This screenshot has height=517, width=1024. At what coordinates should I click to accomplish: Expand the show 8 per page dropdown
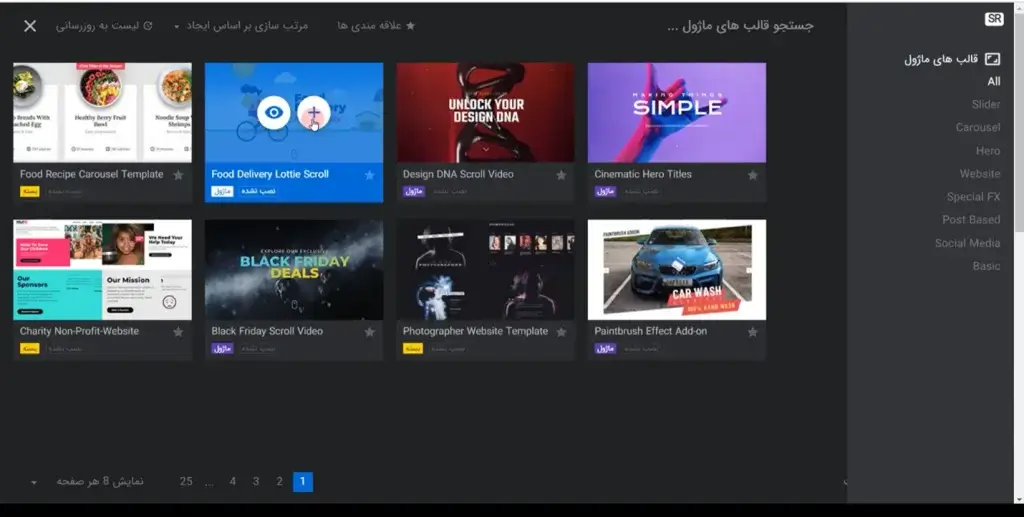pos(88,482)
